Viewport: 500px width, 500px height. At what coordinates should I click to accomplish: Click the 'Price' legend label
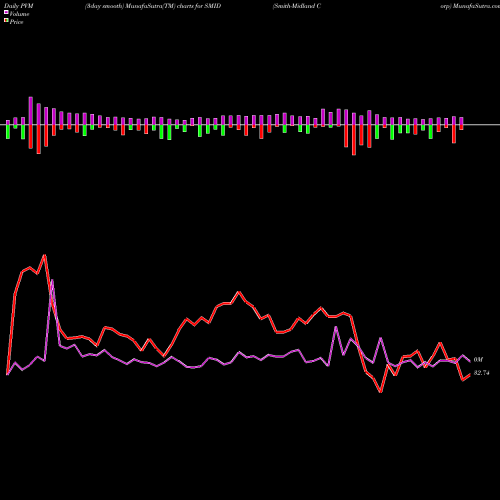(16, 22)
